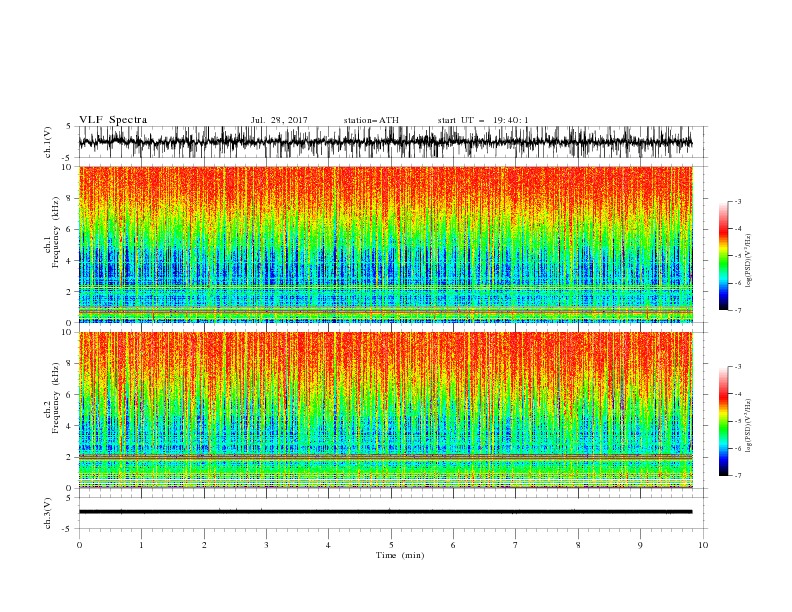This screenshot has width=792, height=612.
Task: Click the 'ch.1(V)' waveform axis label
Action: coord(48,142)
